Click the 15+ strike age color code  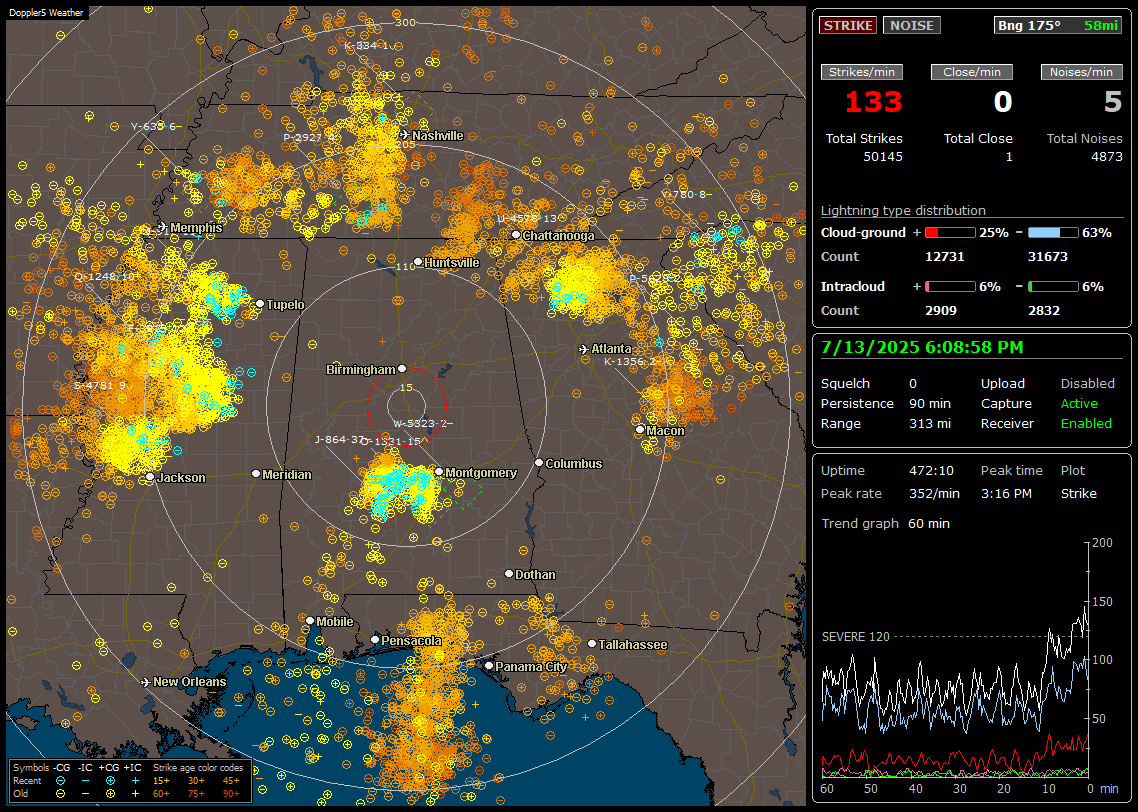(161, 781)
